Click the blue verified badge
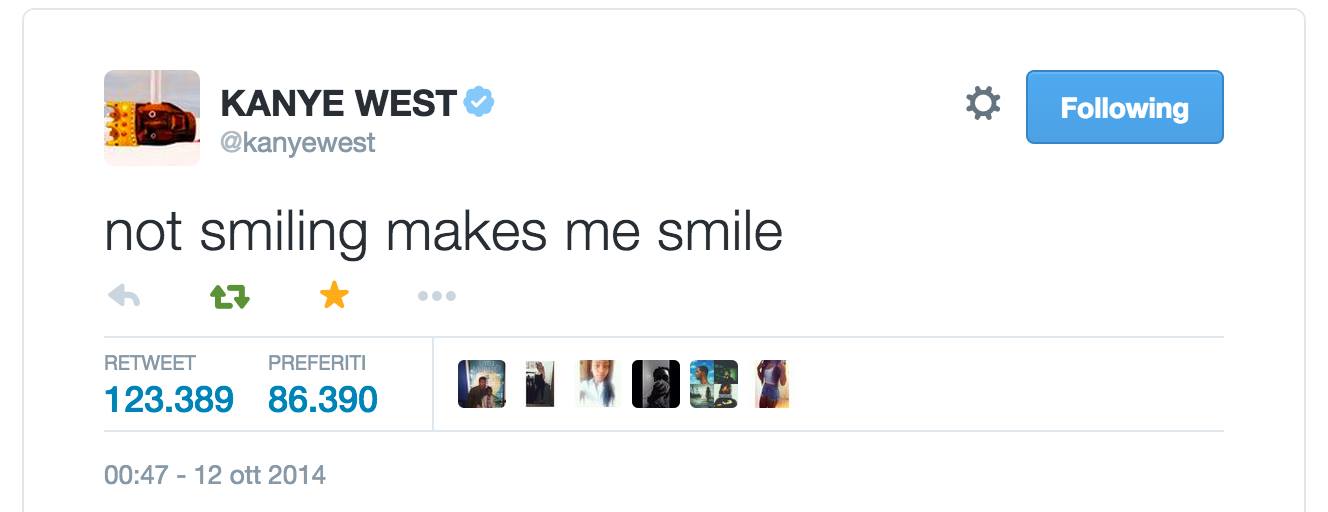Screen dimensions: 1328x512 [x=479, y=102]
